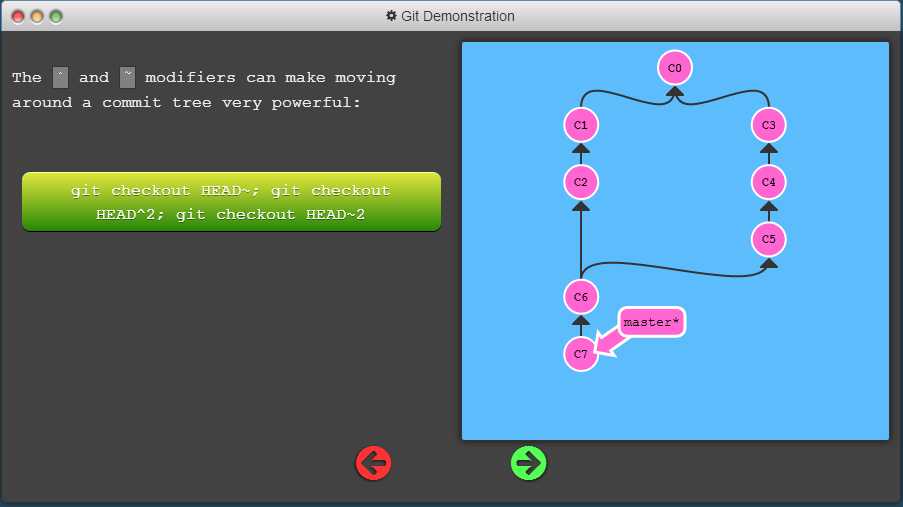The width and height of the screenshot is (903, 507).
Task: Click the master* branch label
Action: tap(651, 322)
